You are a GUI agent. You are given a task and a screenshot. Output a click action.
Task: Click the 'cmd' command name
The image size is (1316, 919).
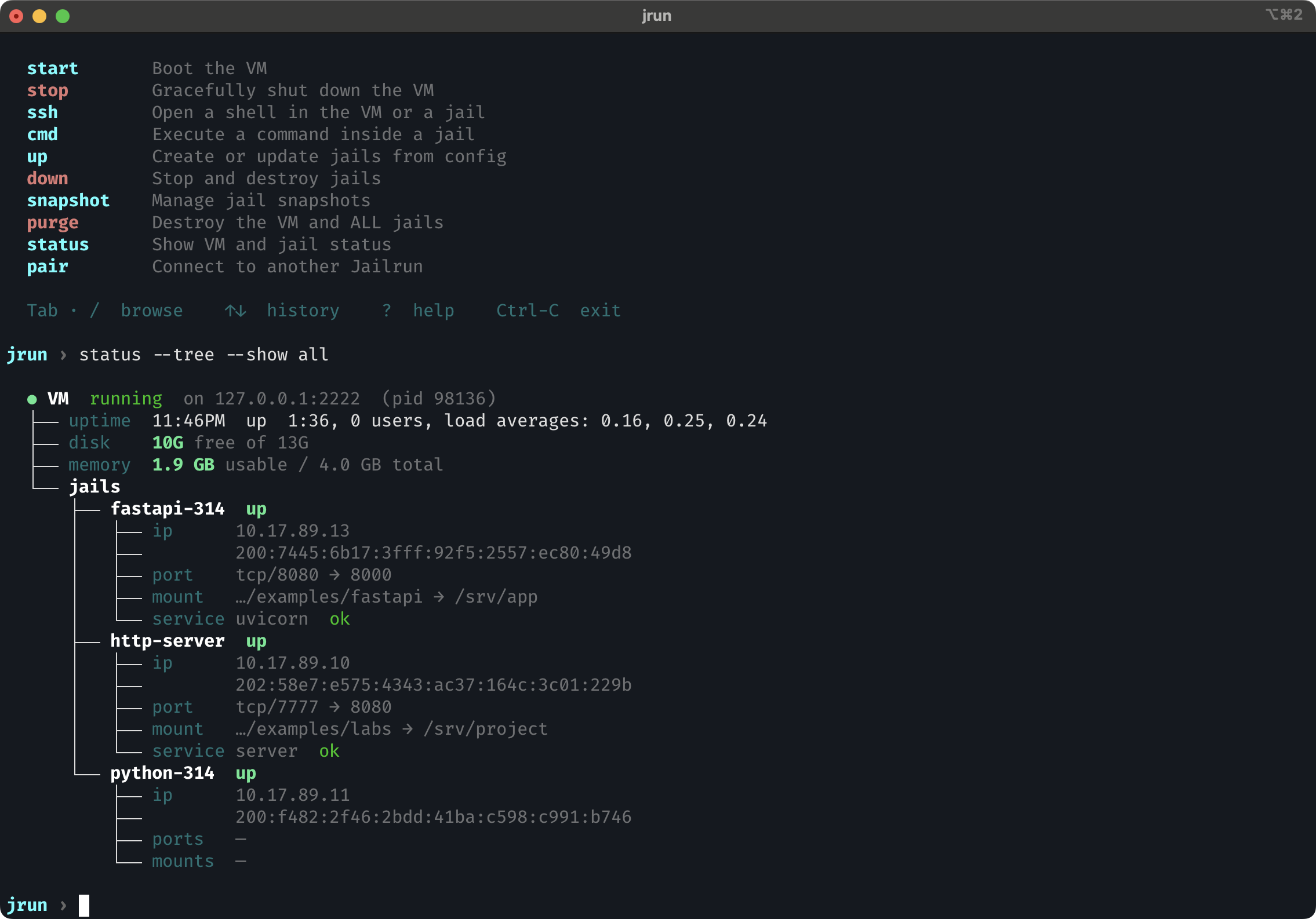[42, 134]
